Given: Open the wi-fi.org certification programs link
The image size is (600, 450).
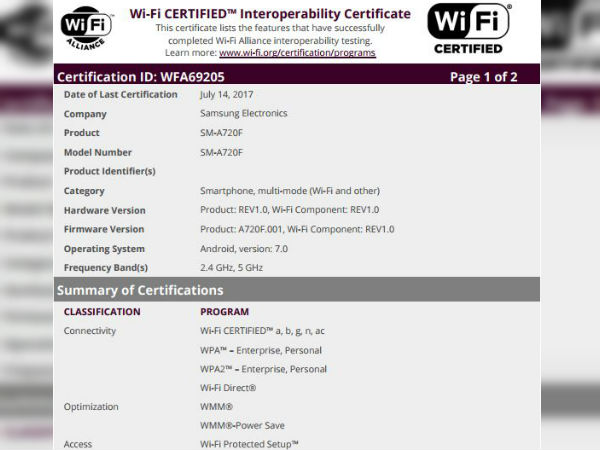Looking at the screenshot, I should tap(297, 52).
